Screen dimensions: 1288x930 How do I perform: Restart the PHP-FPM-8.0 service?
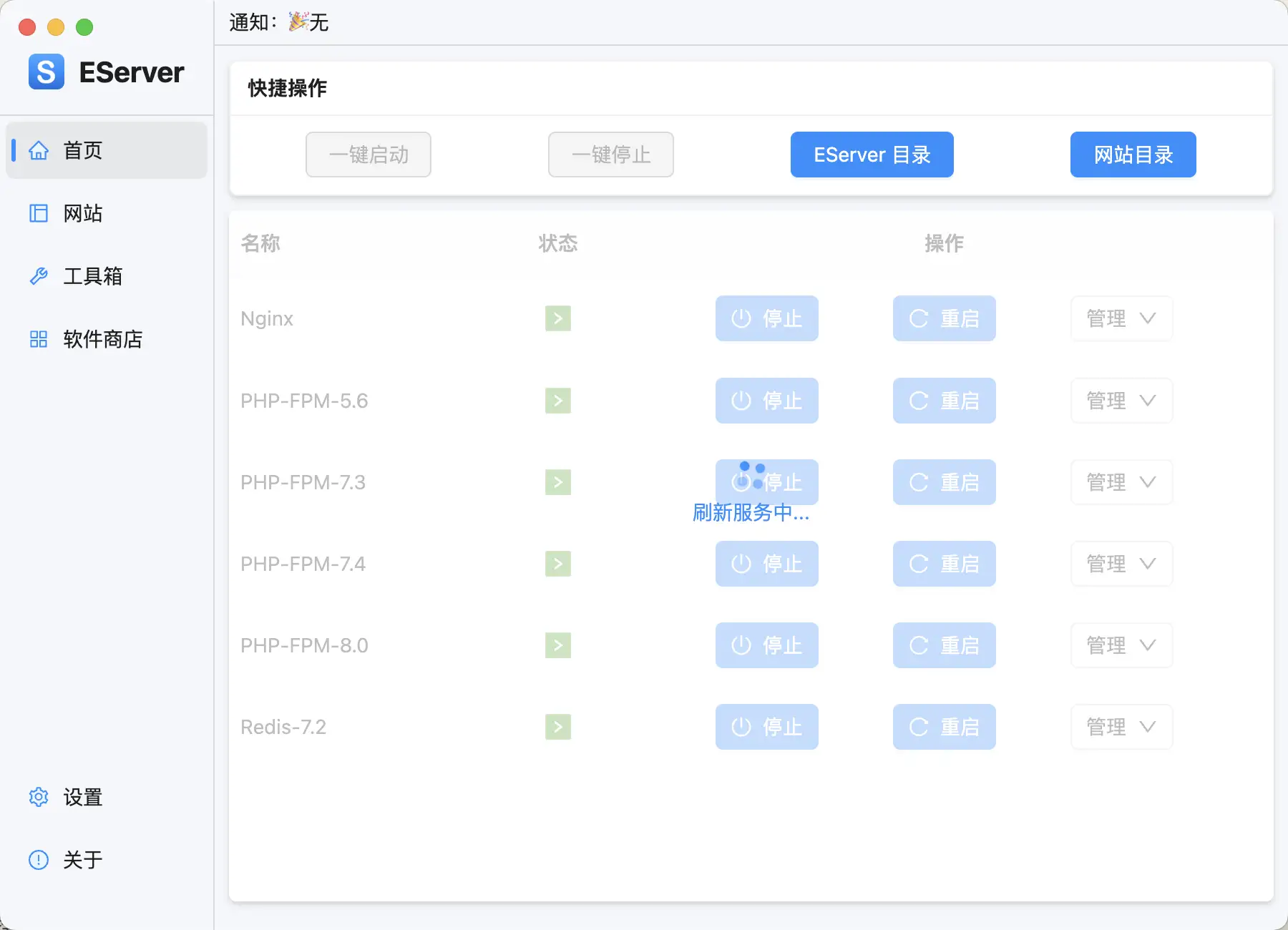coord(945,645)
